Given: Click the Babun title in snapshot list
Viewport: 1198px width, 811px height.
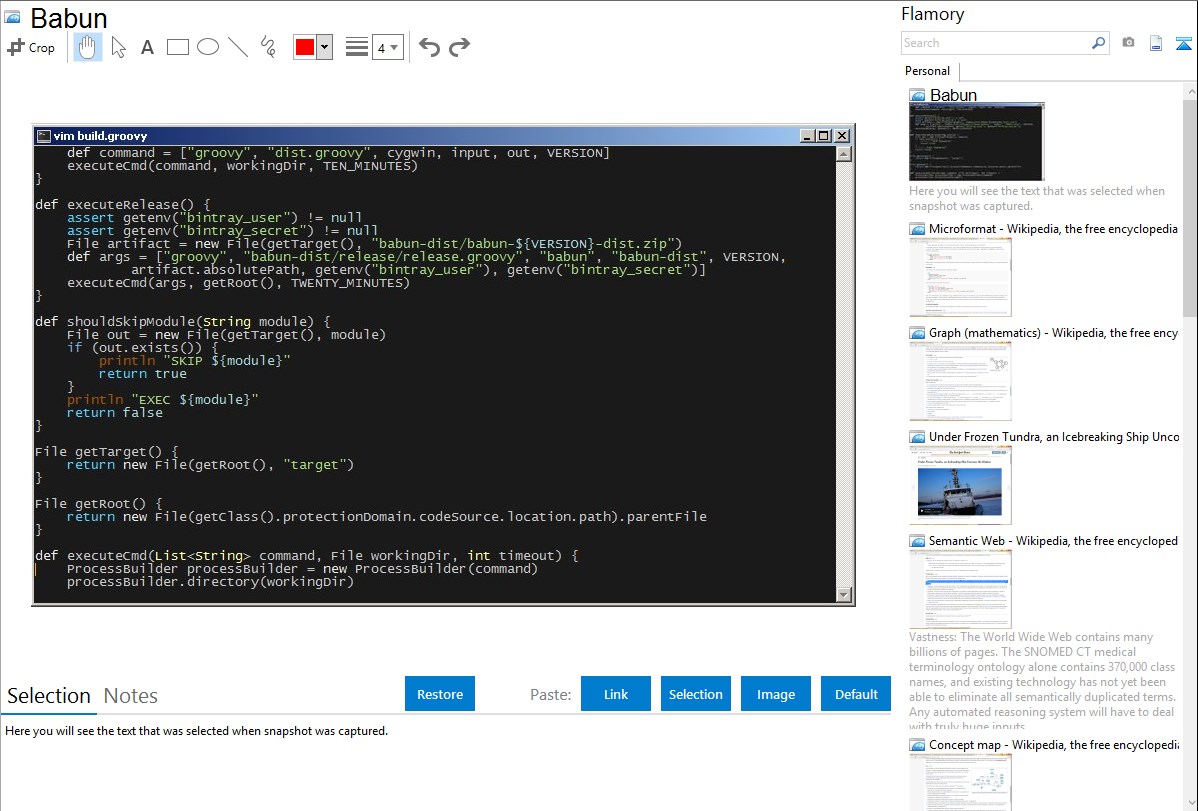Looking at the screenshot, I should tap(953, 95).
